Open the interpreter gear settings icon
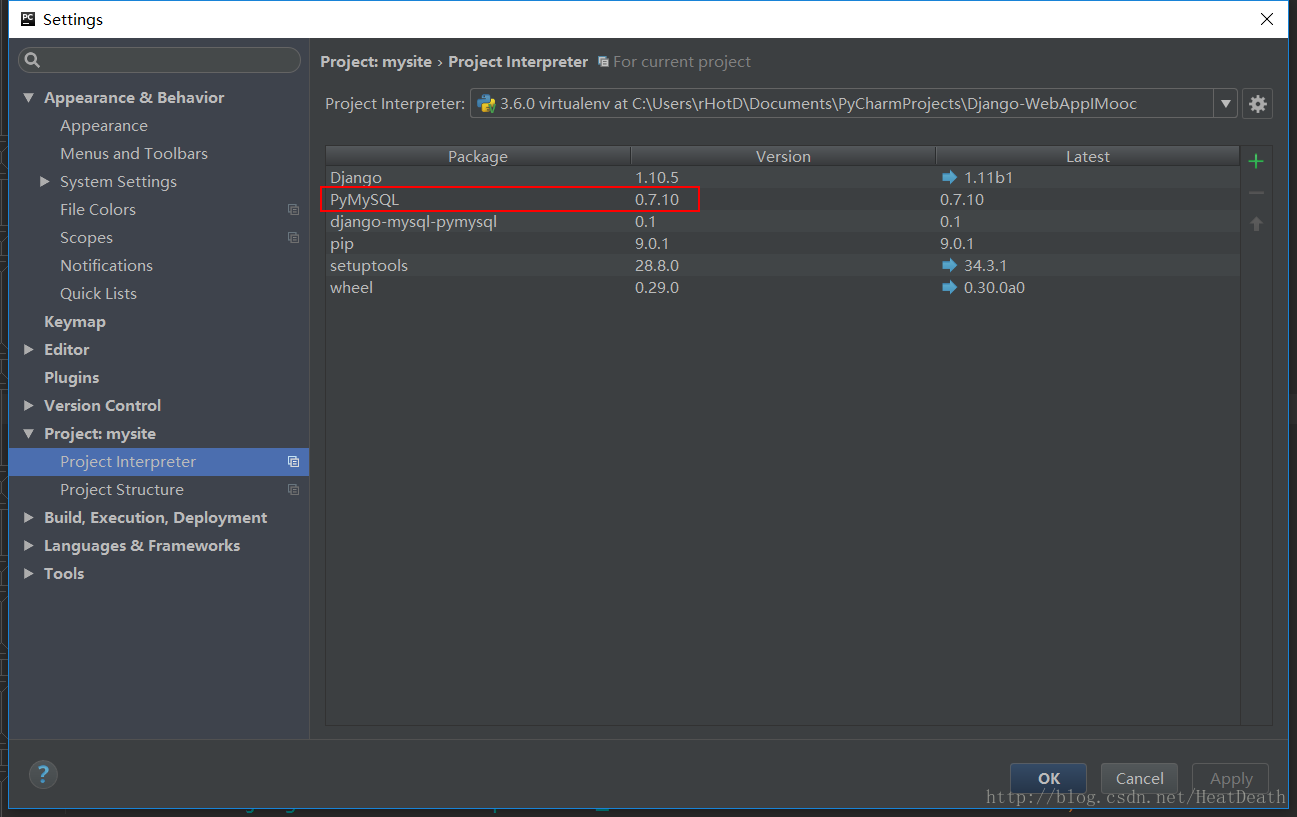 click(x=1257, y=104)
